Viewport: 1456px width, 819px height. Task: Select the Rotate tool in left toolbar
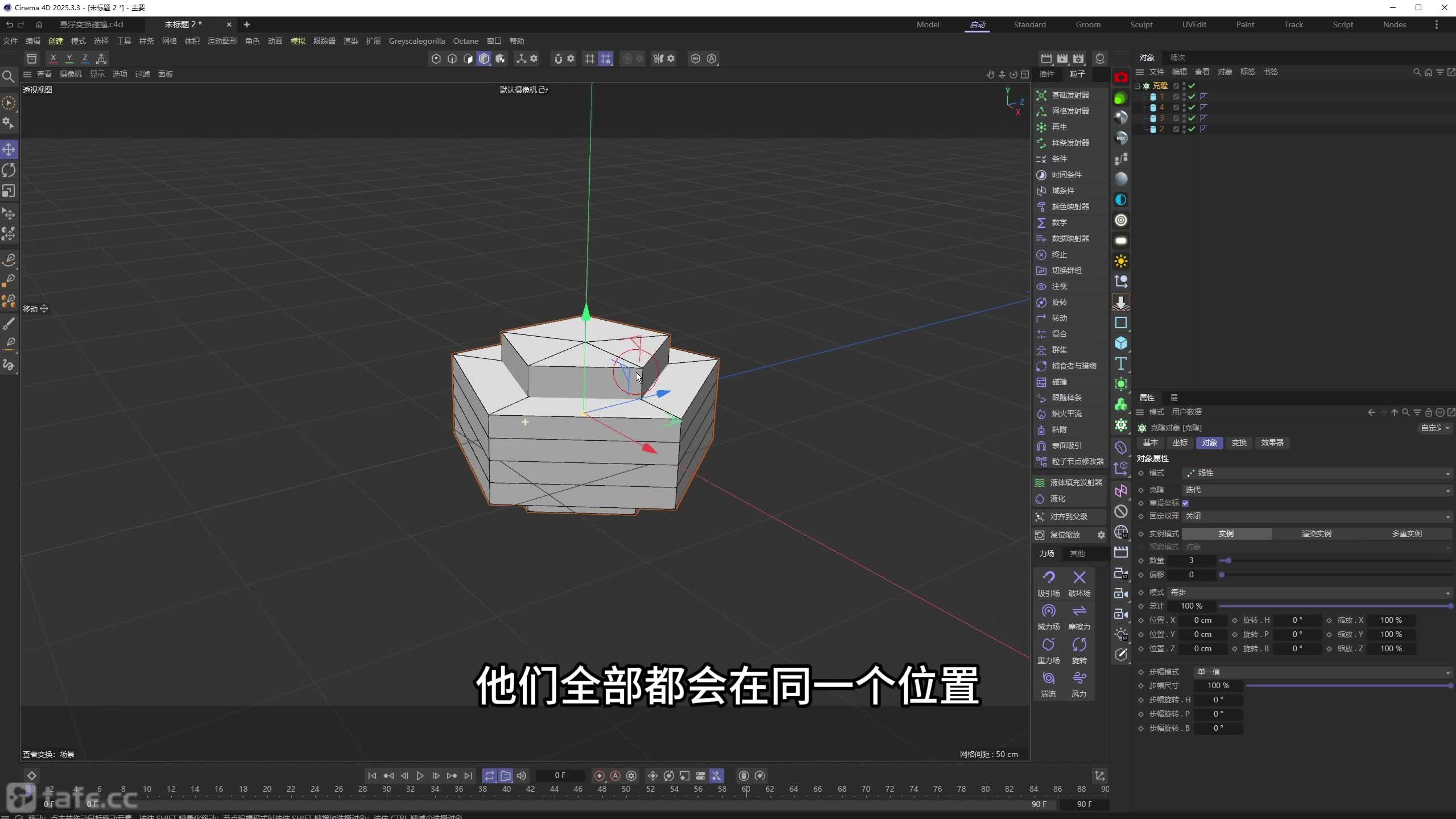[9, 170]
